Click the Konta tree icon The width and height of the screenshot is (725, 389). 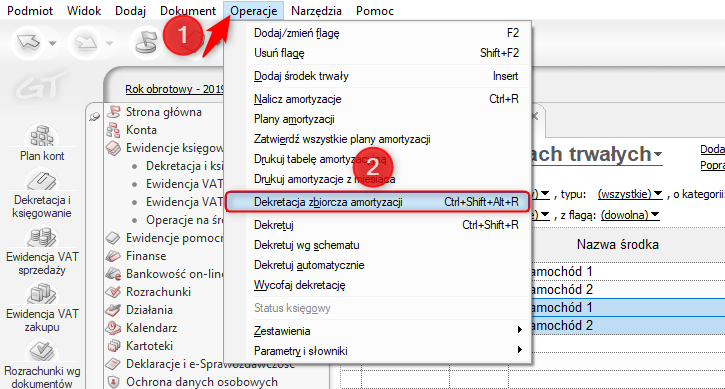coord(113,130)
